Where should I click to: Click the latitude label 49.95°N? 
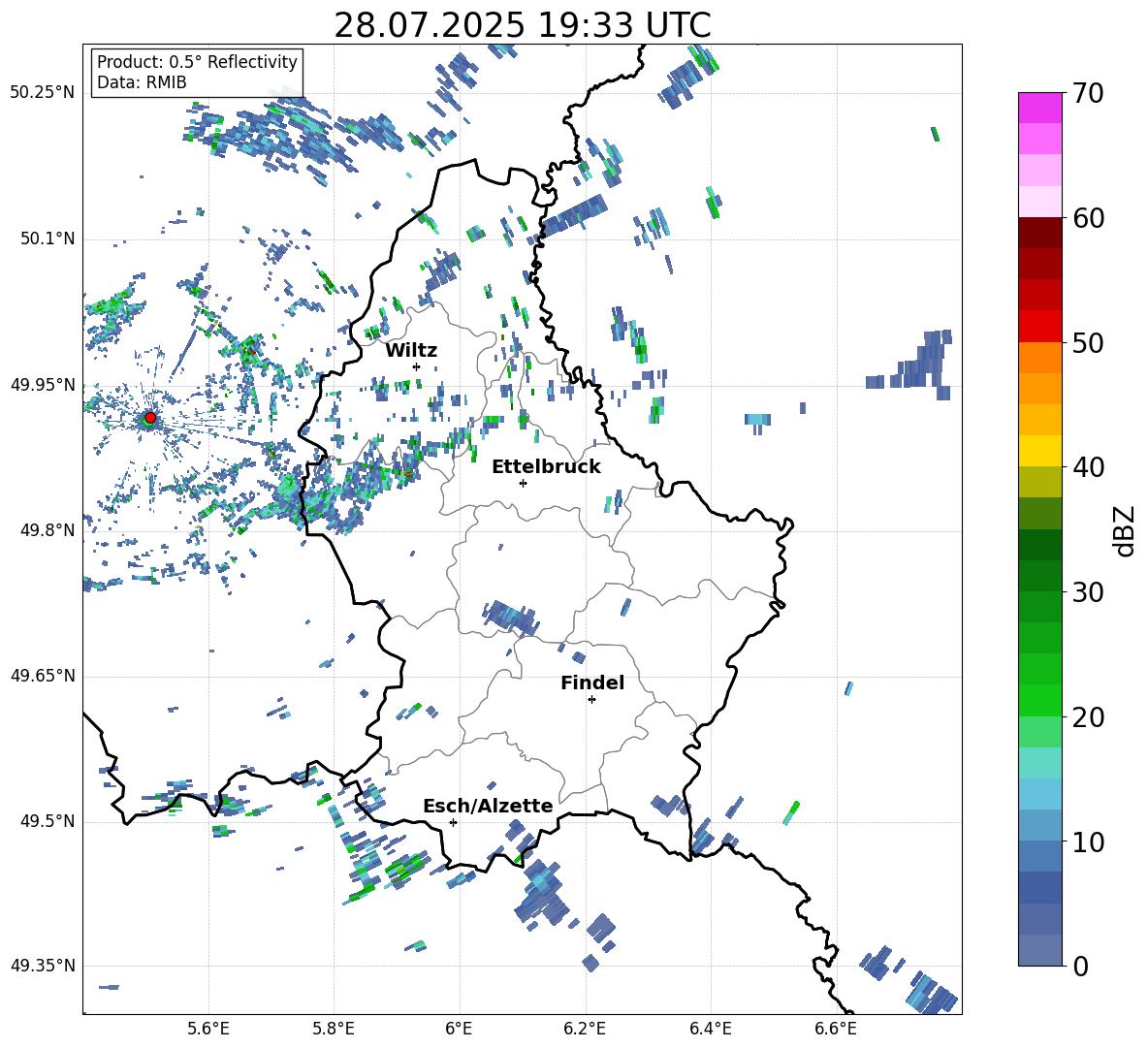(x=43, y=384)
